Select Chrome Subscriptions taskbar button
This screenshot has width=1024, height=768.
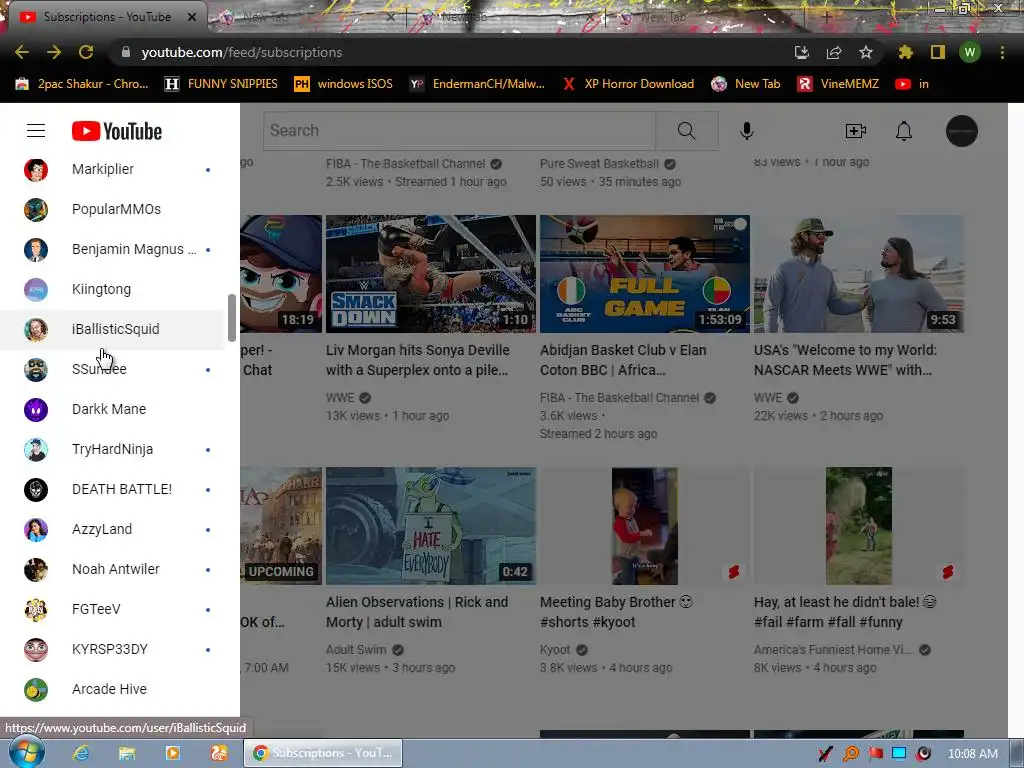coord(323,753)
